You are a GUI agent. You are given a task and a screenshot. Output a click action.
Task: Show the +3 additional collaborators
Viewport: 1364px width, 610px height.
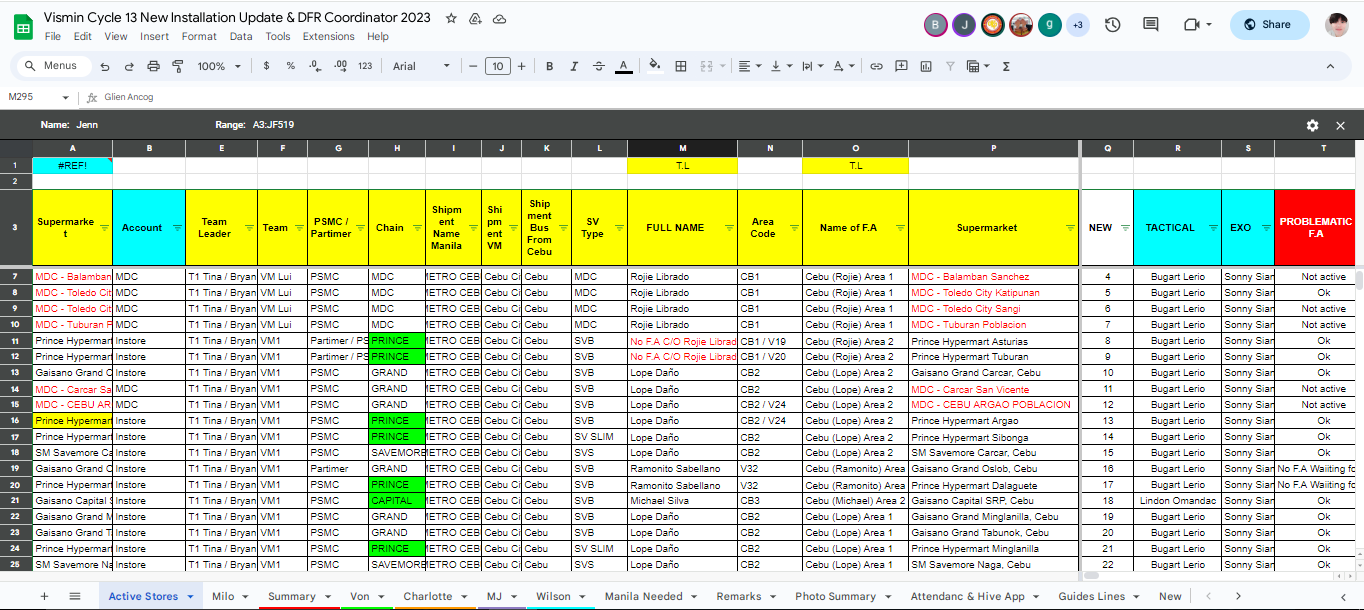coord(1077,25)
